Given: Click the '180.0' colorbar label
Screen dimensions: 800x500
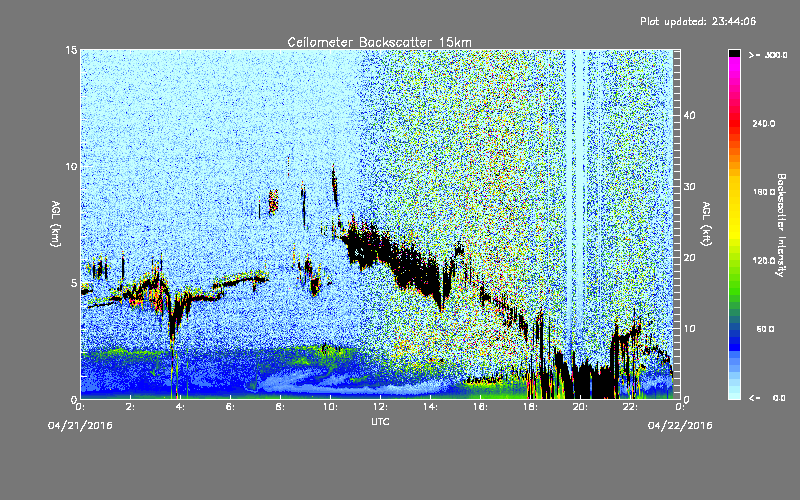Looking at the screenshot, I should tap(764, 192).
